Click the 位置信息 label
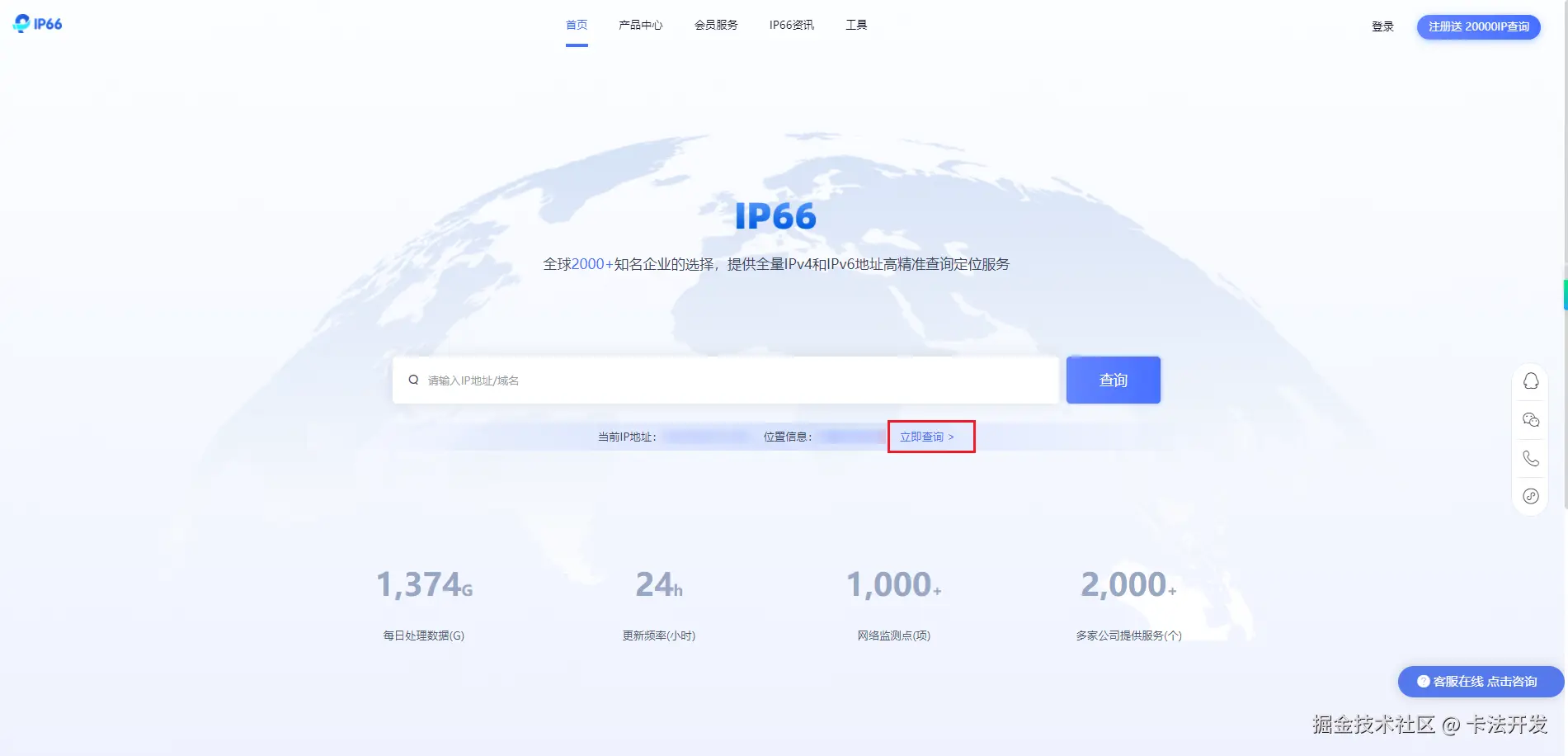1568x756 pixels. pyautogui.click(x=788, y=437)
